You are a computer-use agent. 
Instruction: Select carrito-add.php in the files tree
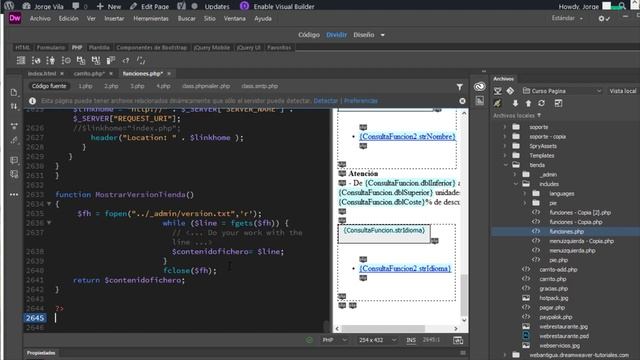click(558, 269)
